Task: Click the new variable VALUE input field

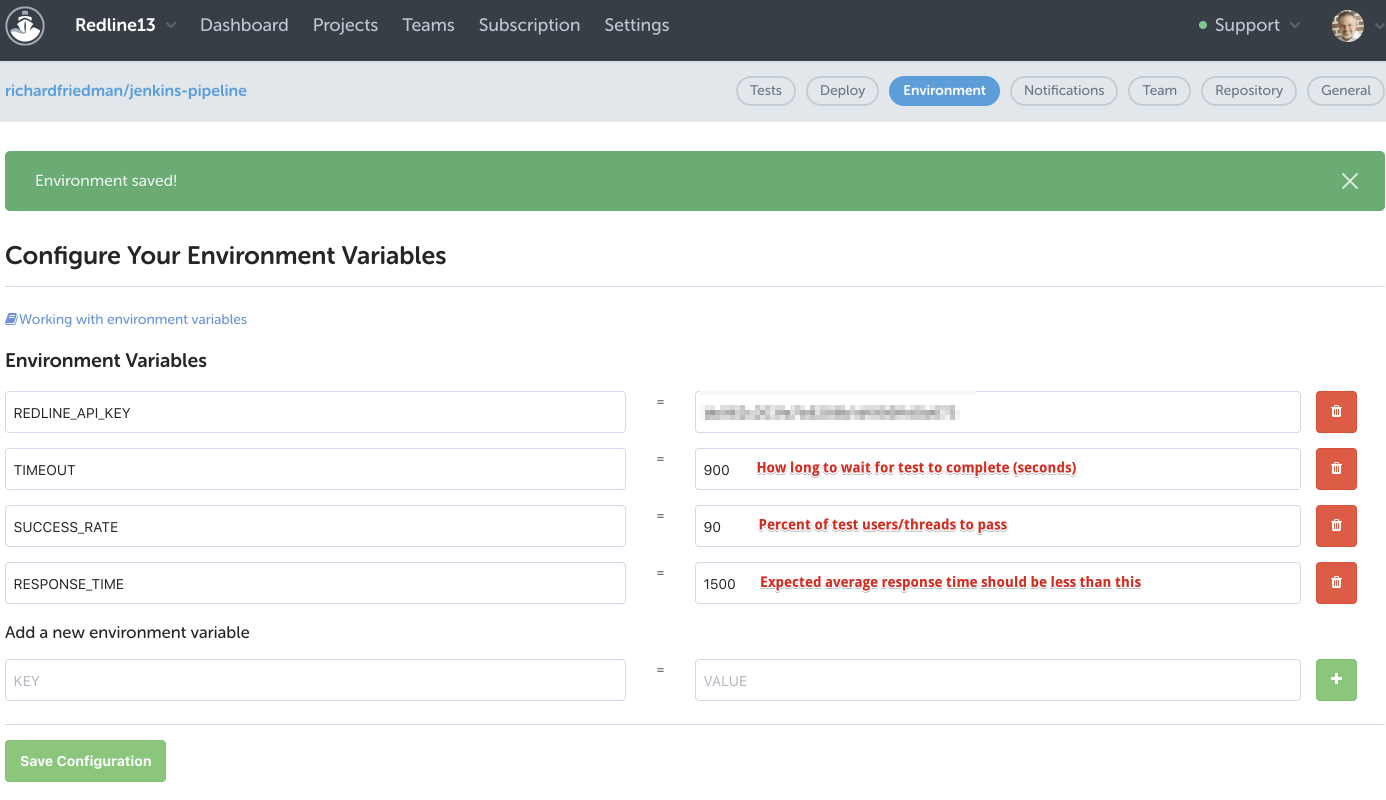Action: click(x=998, y=680)
